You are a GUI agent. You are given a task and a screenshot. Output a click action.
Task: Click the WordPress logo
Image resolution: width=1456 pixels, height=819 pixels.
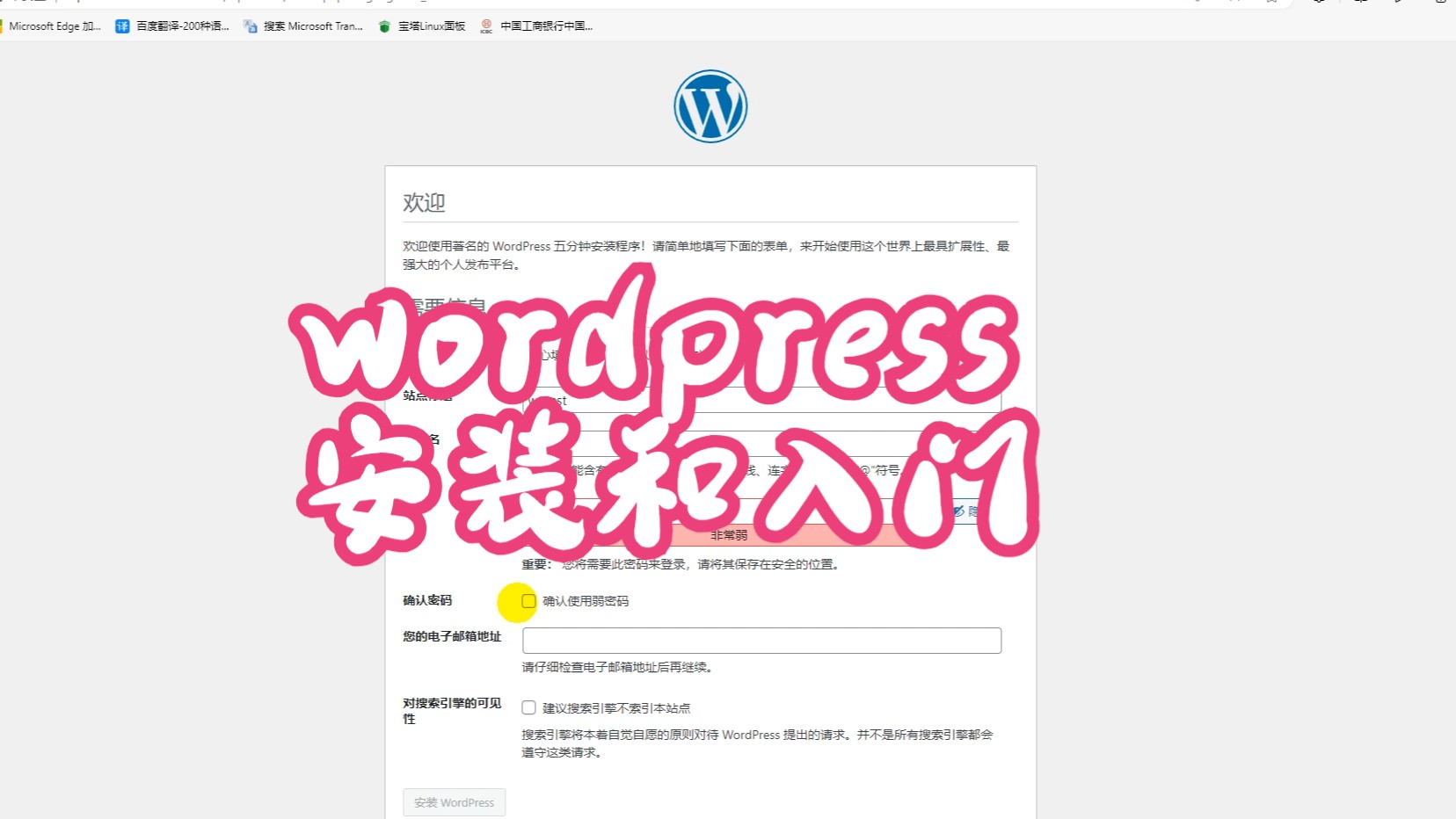(x=710, y=106)
